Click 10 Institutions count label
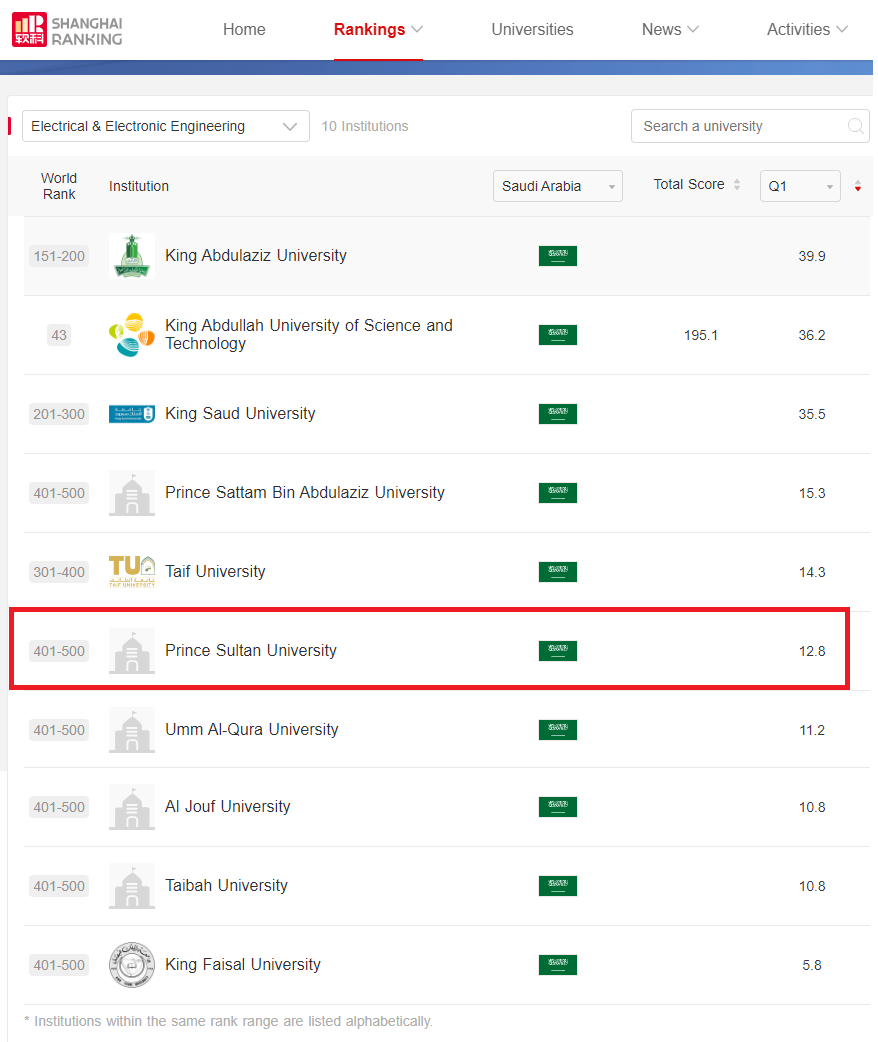The image size is (878, 1042). [365, 126]
